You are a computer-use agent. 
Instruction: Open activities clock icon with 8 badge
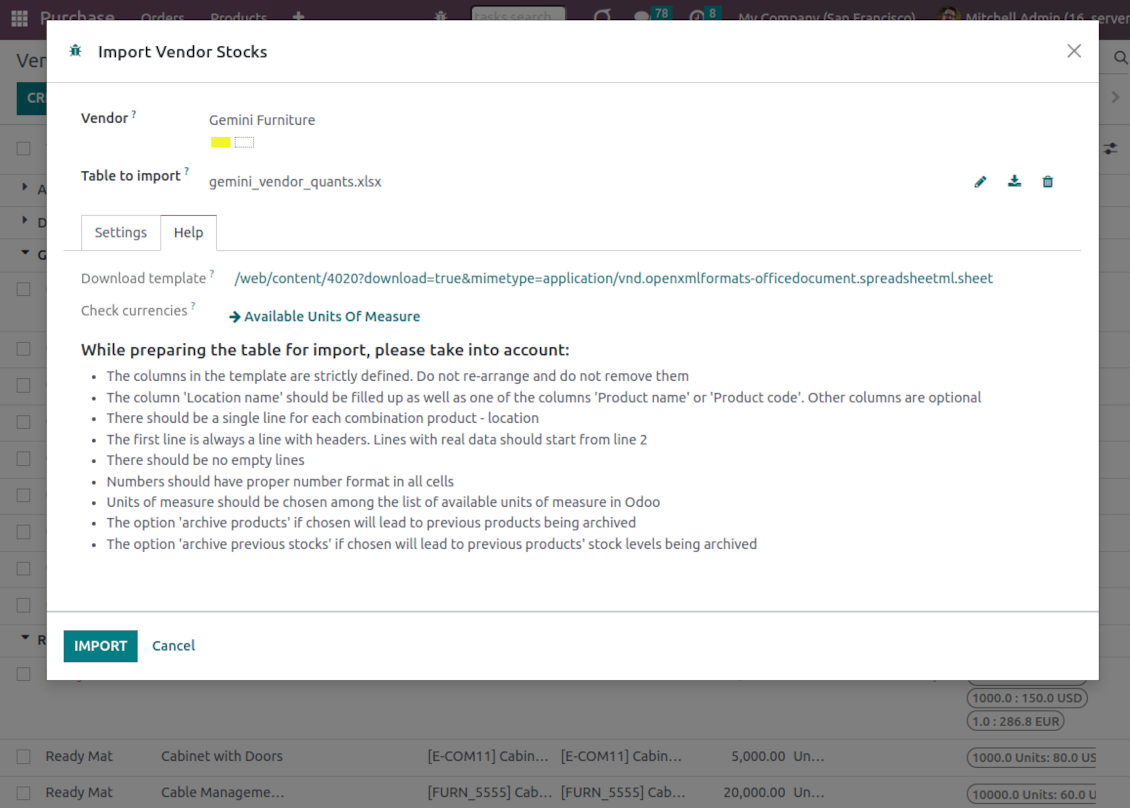click(x=704, y=14)
